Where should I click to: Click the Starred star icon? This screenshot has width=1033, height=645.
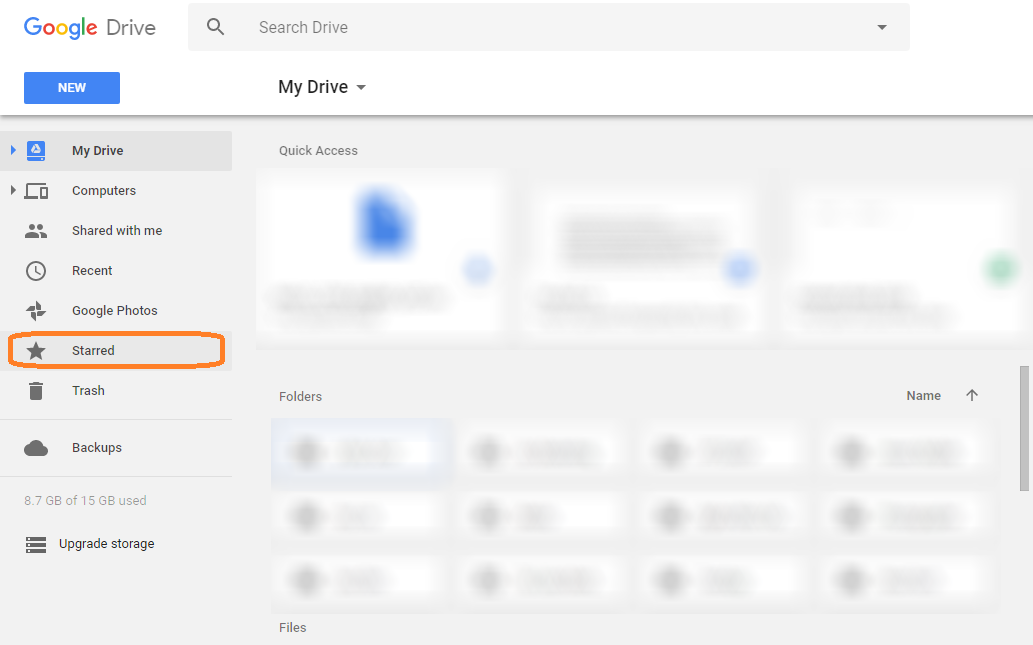(36, 351)
